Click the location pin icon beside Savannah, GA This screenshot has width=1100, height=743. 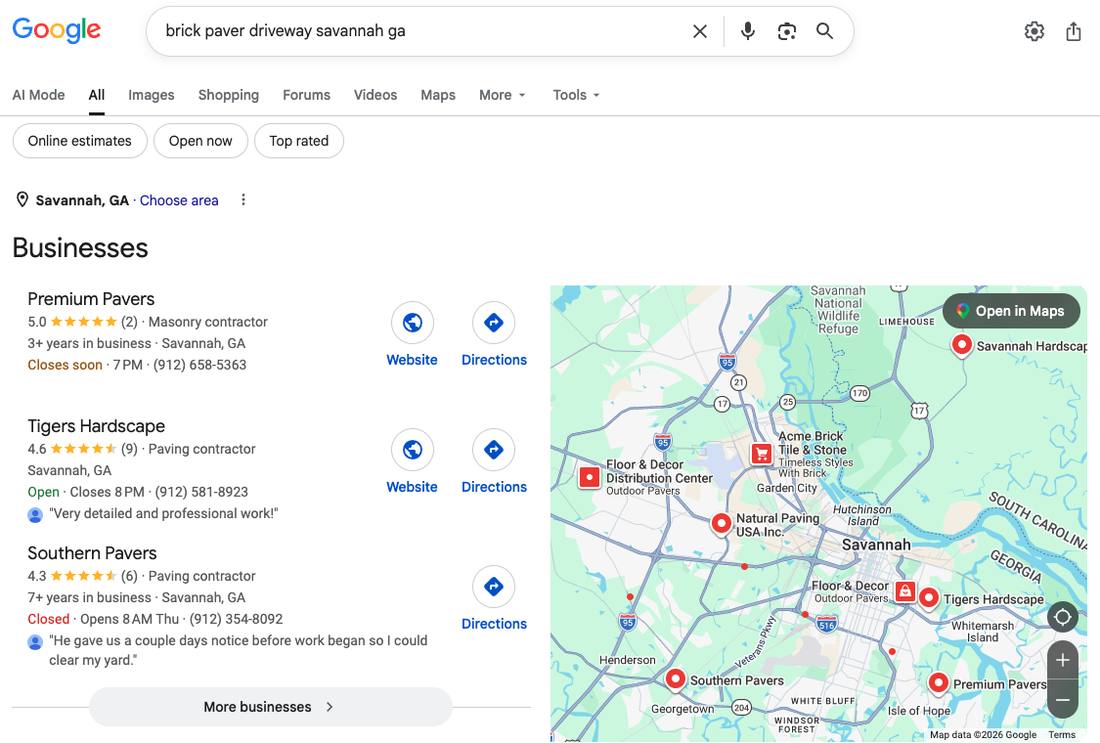[x=22, y=200]
